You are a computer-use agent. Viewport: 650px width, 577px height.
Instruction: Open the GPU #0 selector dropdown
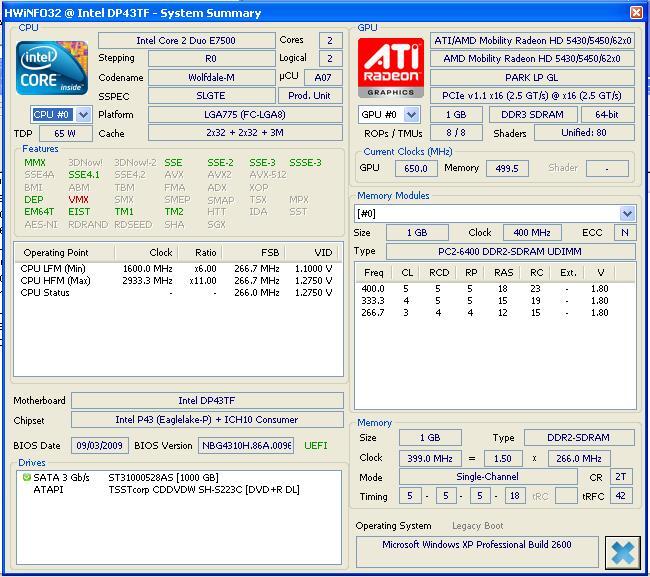pos(411,114)
